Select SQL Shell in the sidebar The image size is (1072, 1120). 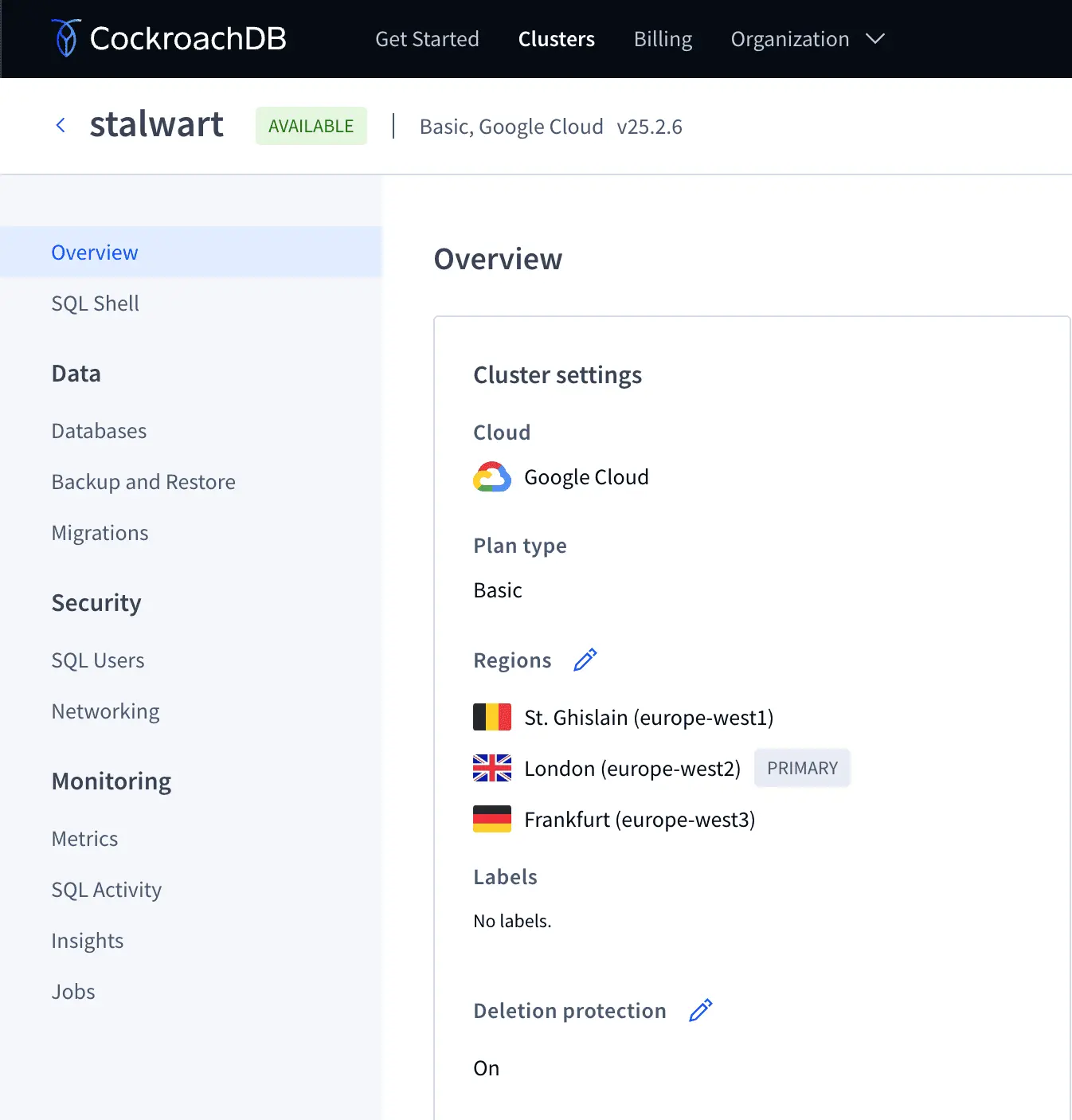(95, 303)
